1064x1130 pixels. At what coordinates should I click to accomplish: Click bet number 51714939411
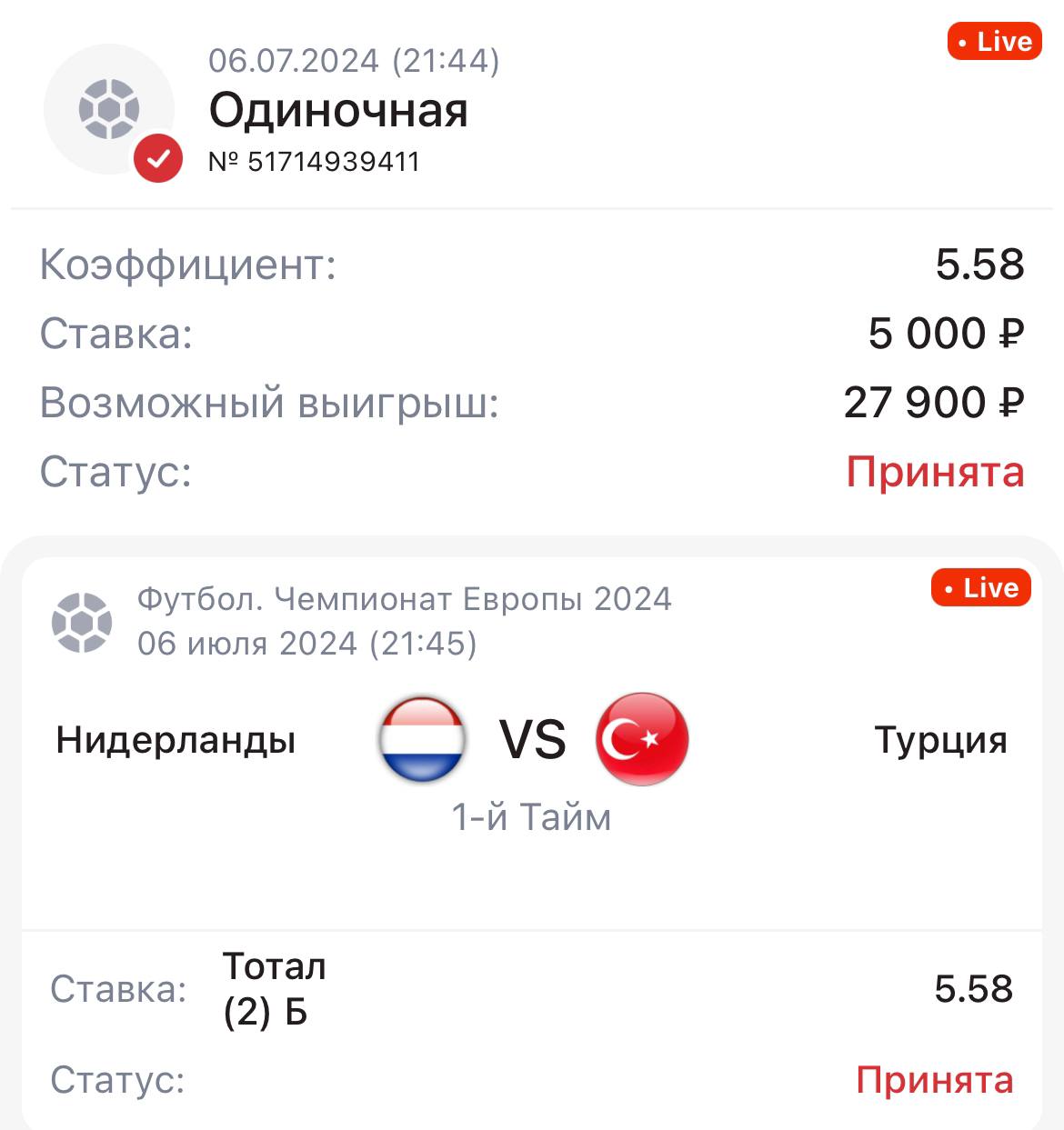(315, 162)
